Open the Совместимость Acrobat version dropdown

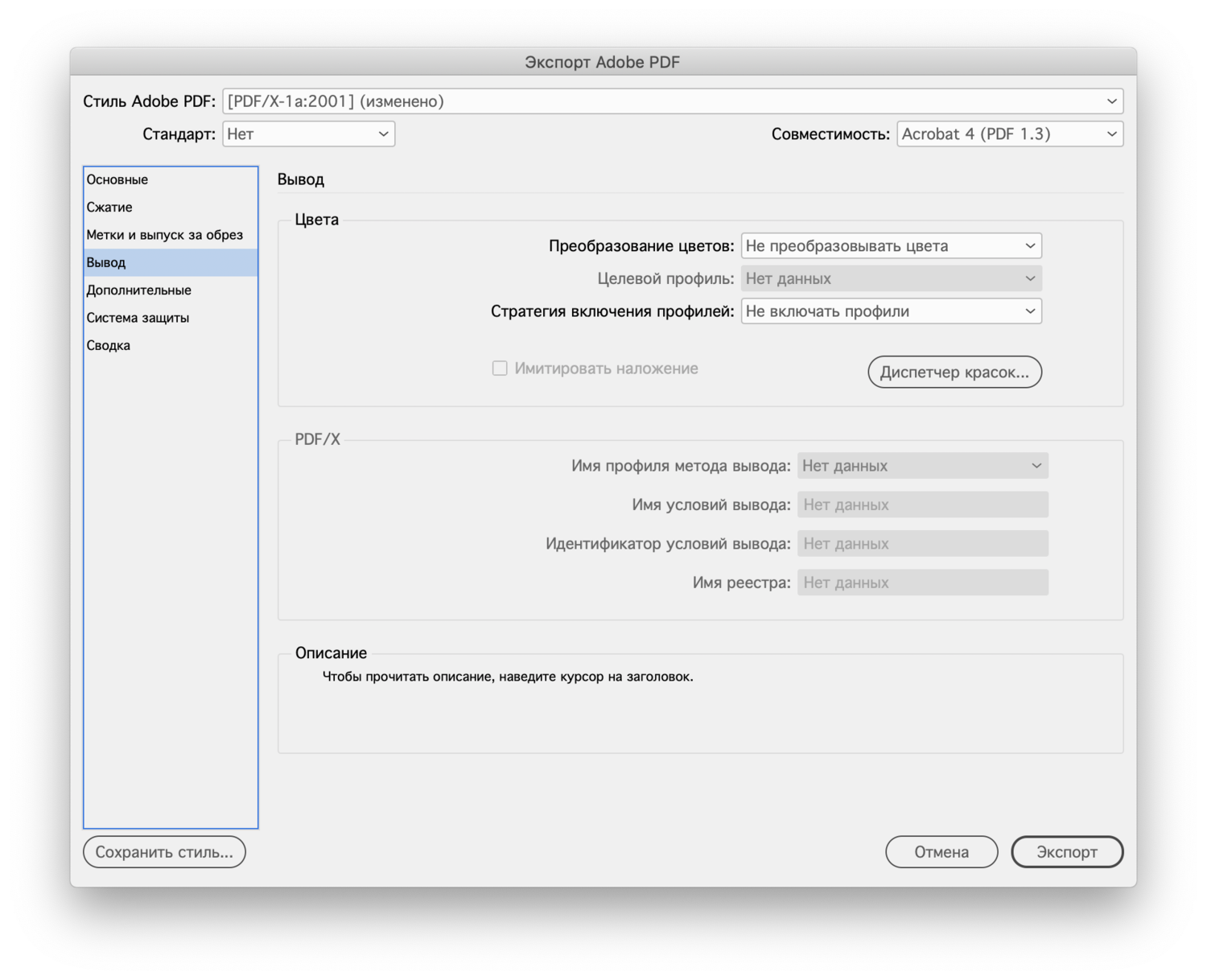(x=1010, y=134)
